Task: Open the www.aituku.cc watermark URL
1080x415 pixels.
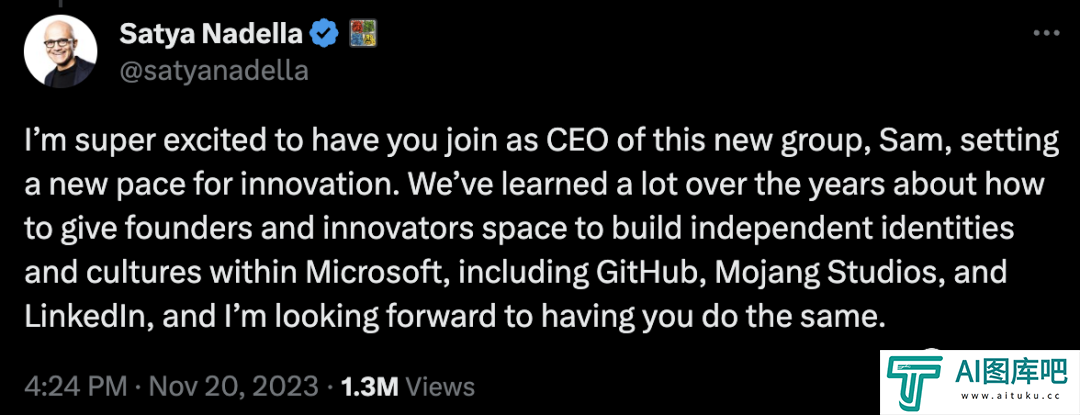Action: click(x=1010, y=396)
